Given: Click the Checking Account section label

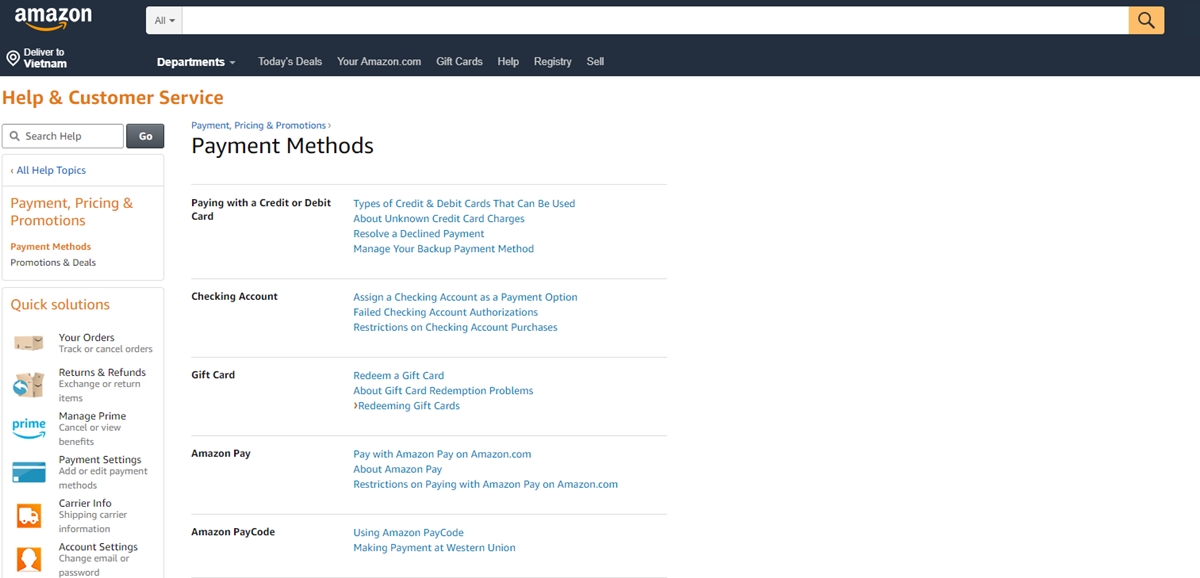Looking at the screenshot, I should coord(234,297).
